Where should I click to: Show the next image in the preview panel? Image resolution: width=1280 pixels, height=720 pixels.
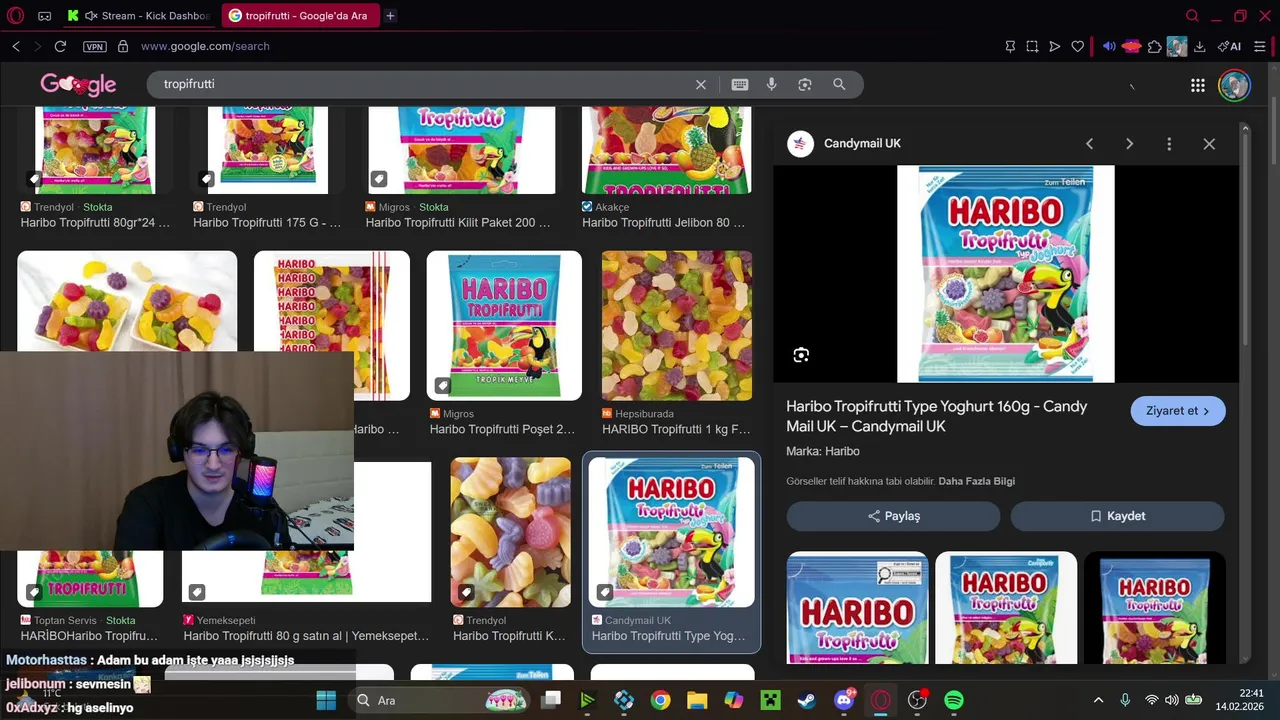1130,144
